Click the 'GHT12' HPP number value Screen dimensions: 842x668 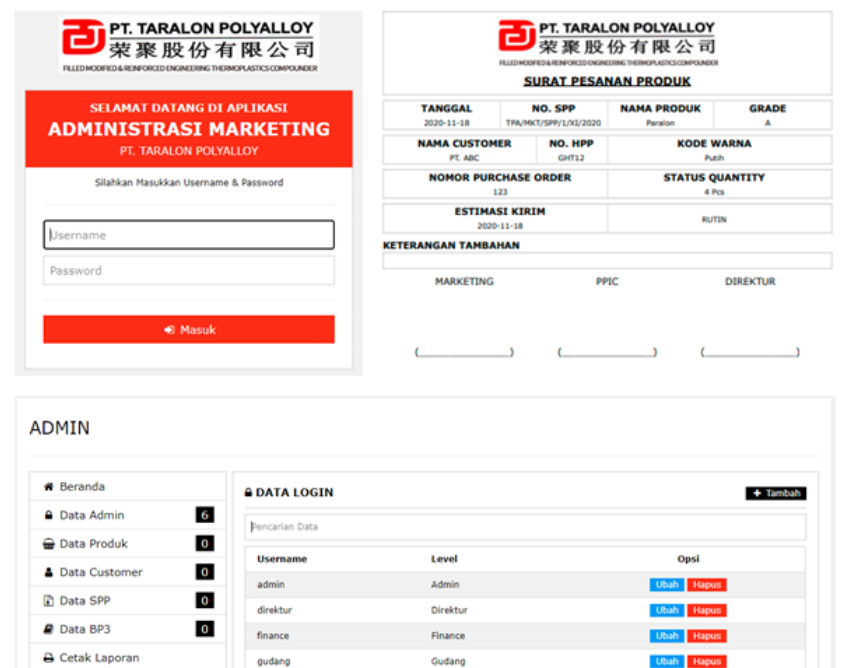571,158
